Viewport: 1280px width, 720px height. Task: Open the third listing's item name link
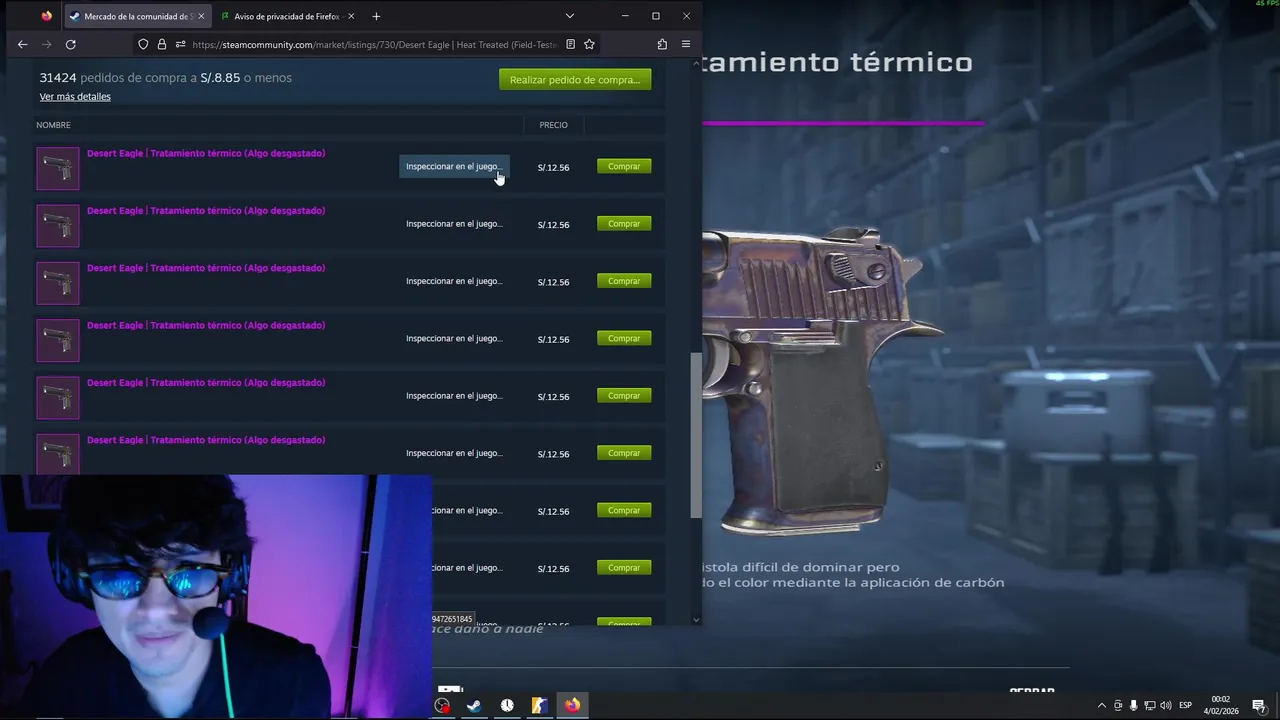tap(206, 268)
